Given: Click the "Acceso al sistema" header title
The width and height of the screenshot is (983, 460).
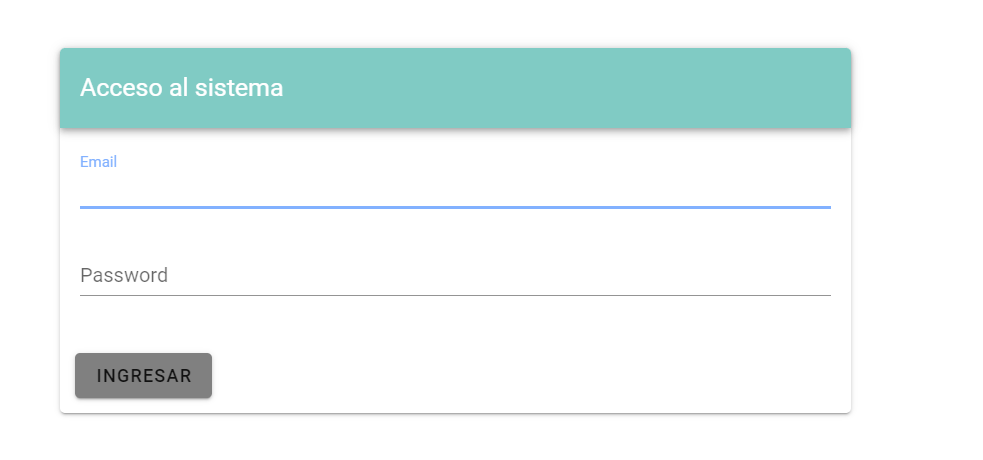Looking at the screenshot, I should point(181,88).
